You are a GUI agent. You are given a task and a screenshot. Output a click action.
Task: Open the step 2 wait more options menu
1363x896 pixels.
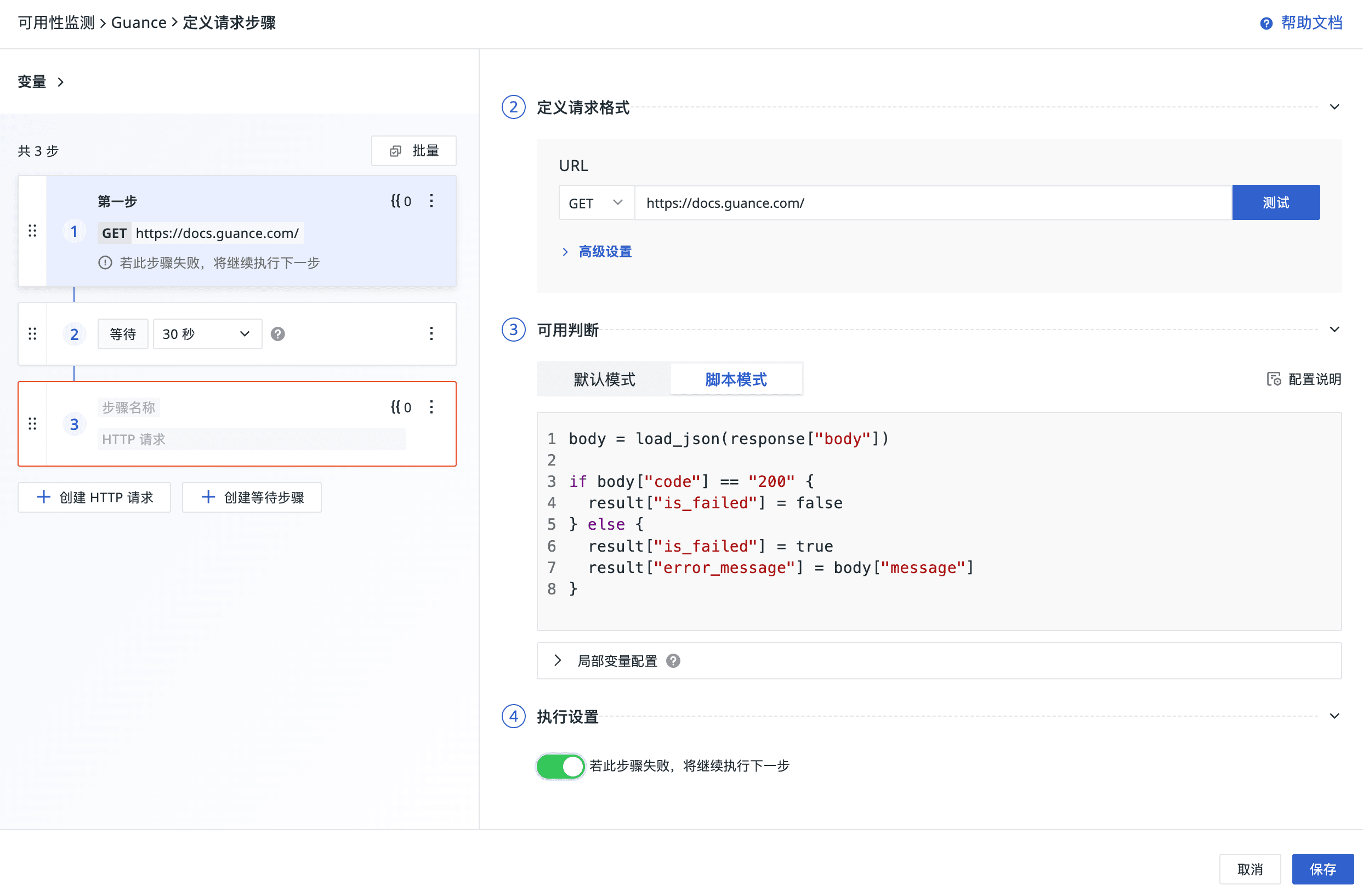coord(431,333)
